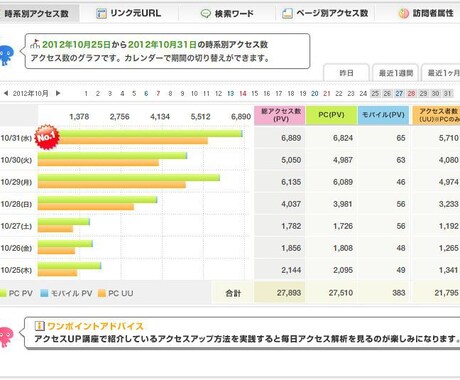
Task: Click the 合計 label
Action: pos(233,293)
